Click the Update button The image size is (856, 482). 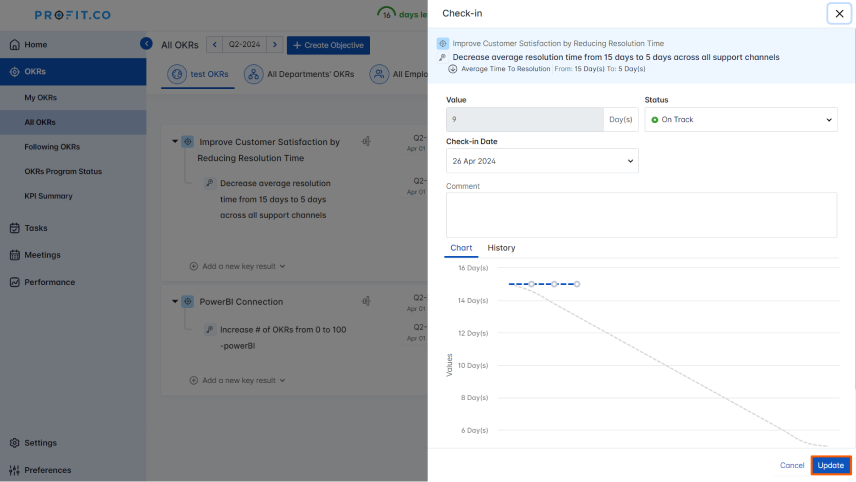click(830, 465)
